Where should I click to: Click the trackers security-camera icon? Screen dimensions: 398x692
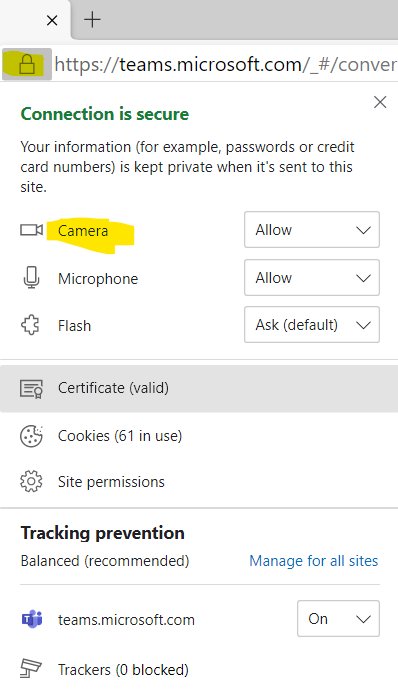[31, 669]
